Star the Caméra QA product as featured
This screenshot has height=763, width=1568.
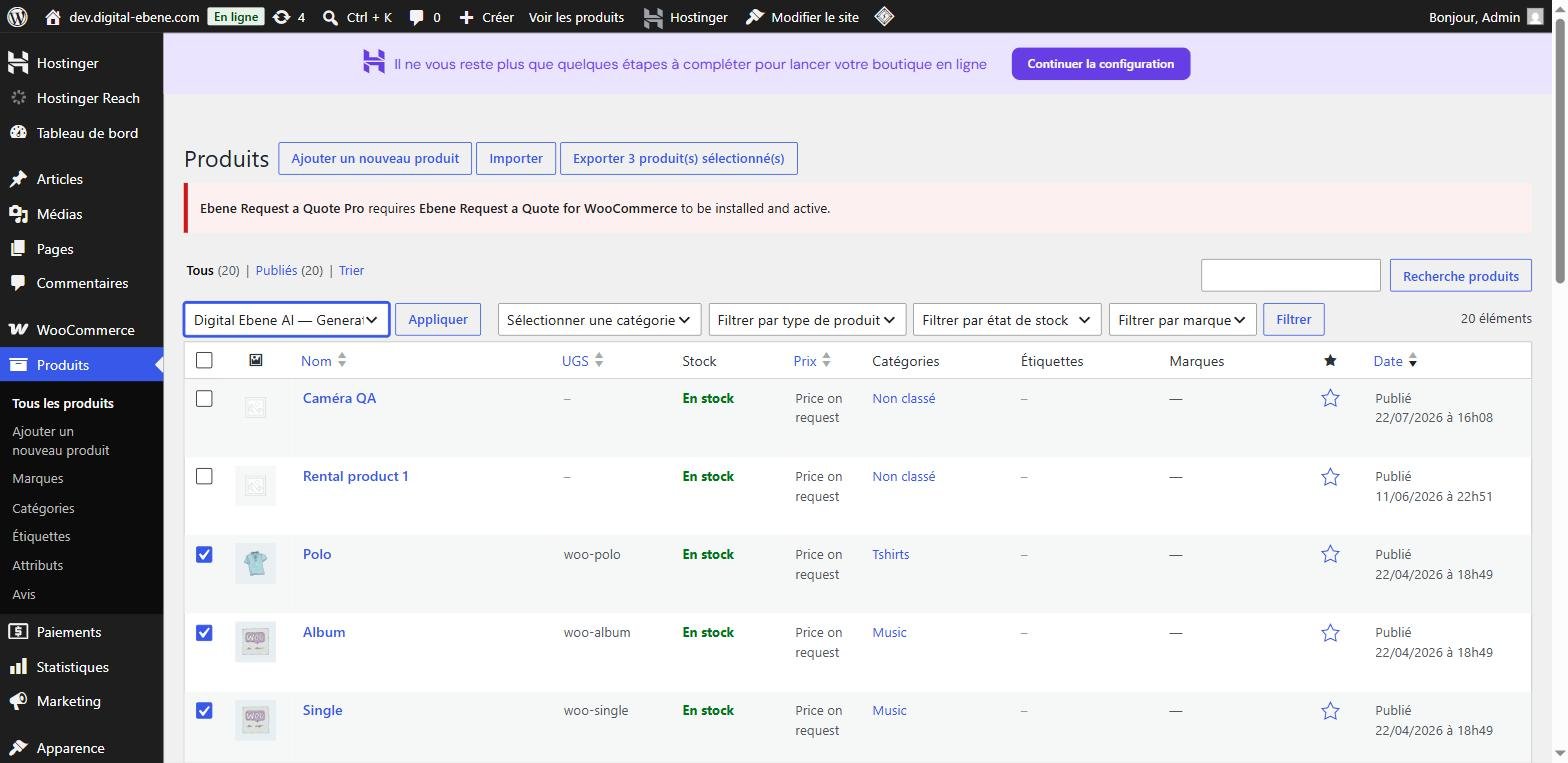(x=1330, y=399)
